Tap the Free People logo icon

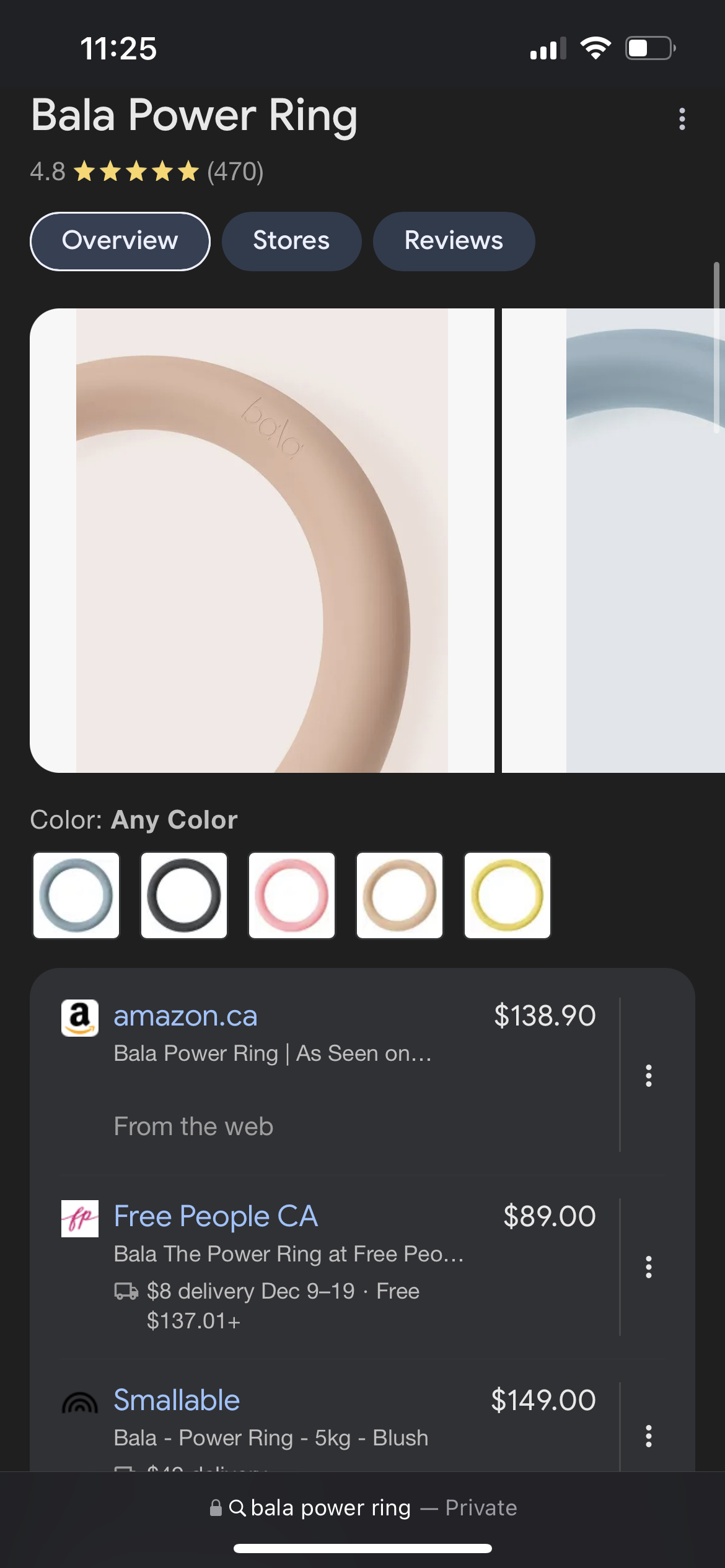[x=80, y=1218]
